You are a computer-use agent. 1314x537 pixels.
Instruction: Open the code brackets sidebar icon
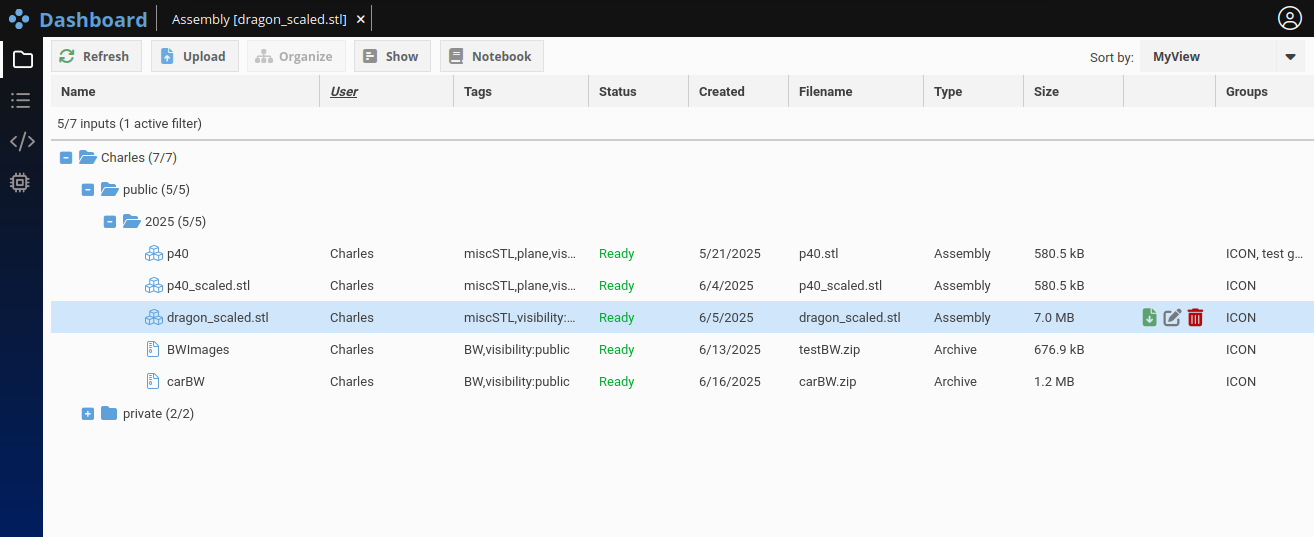pos(21,141)
